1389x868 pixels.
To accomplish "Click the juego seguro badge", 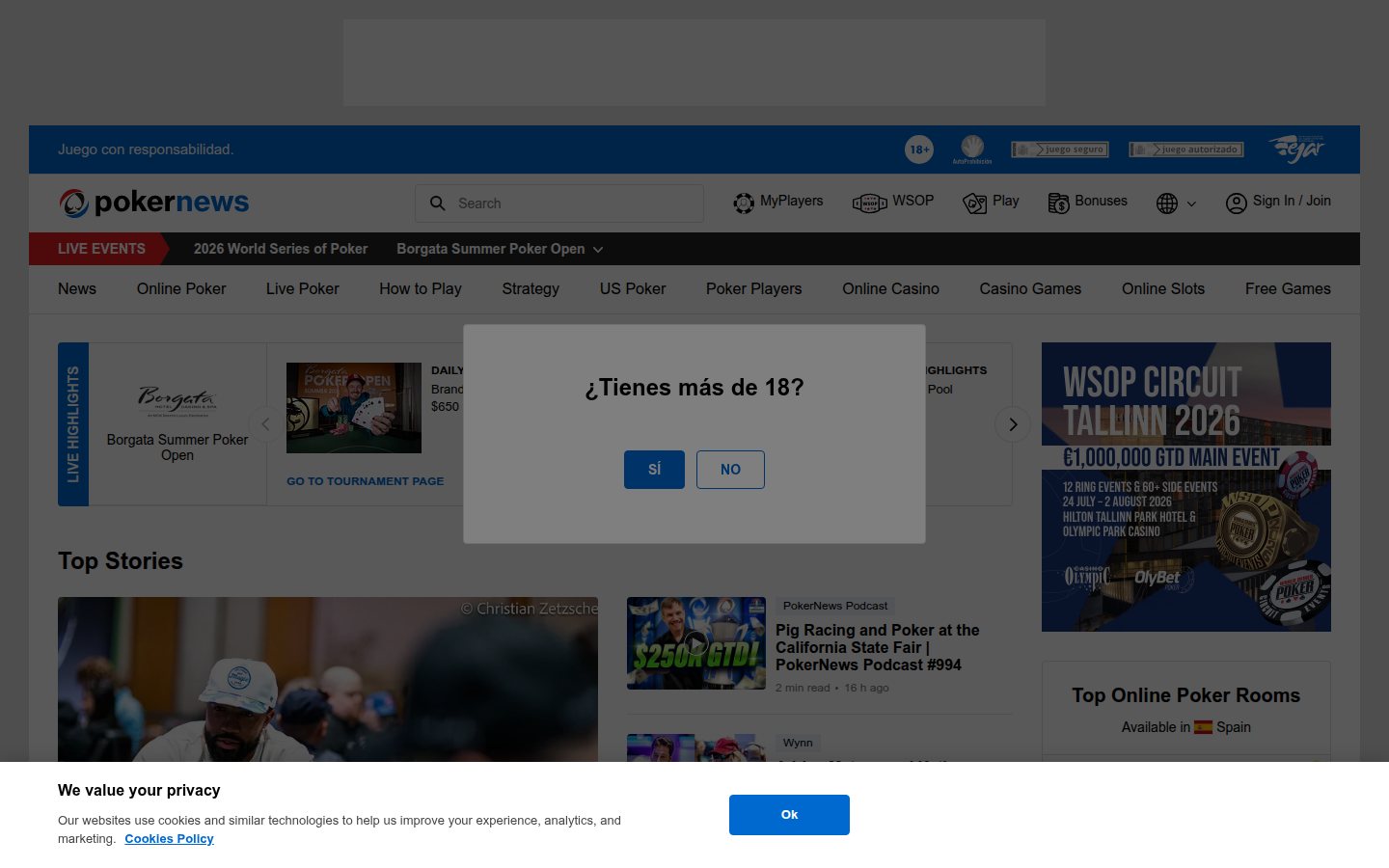I will 1060,149.
